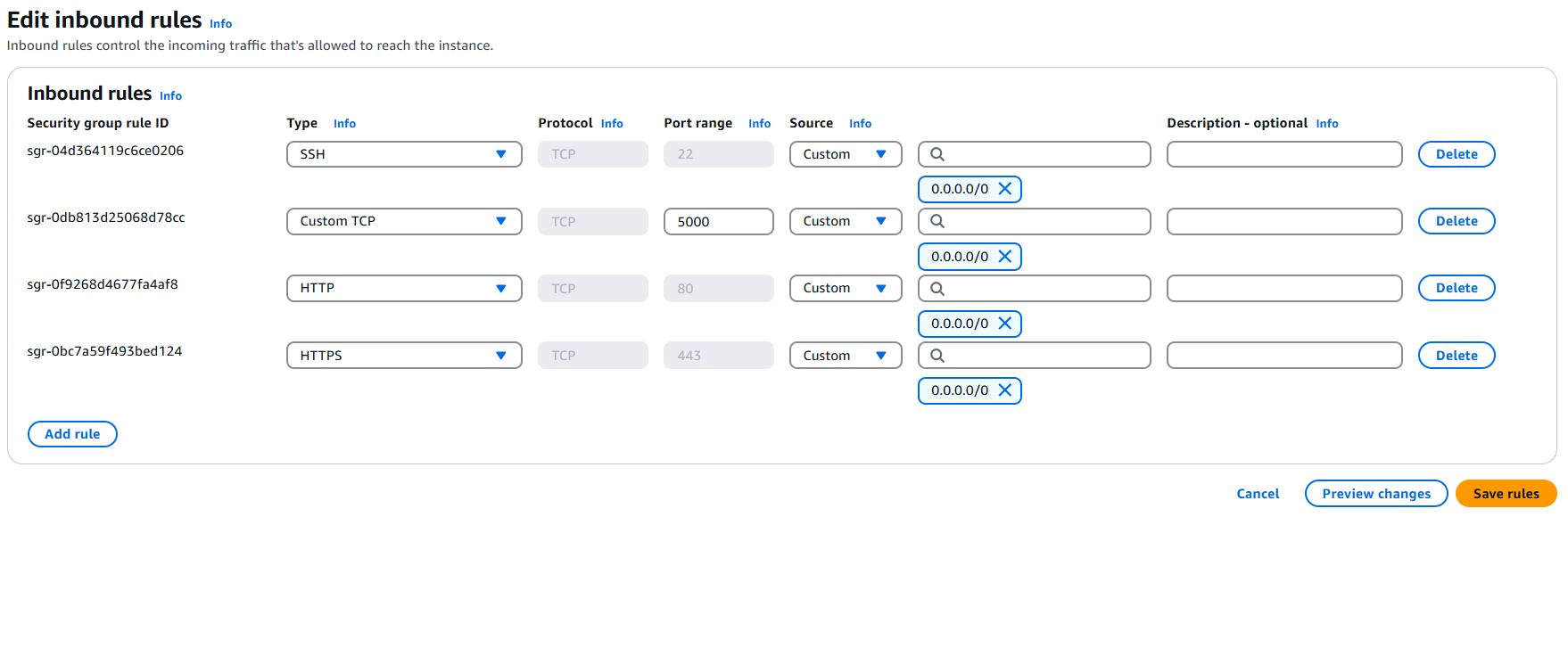The height and width of the screenshot is (648, 1568).
Task: Click the search icon in HTTPS source field
Action: pyautogui.click(x=937, y=356)
